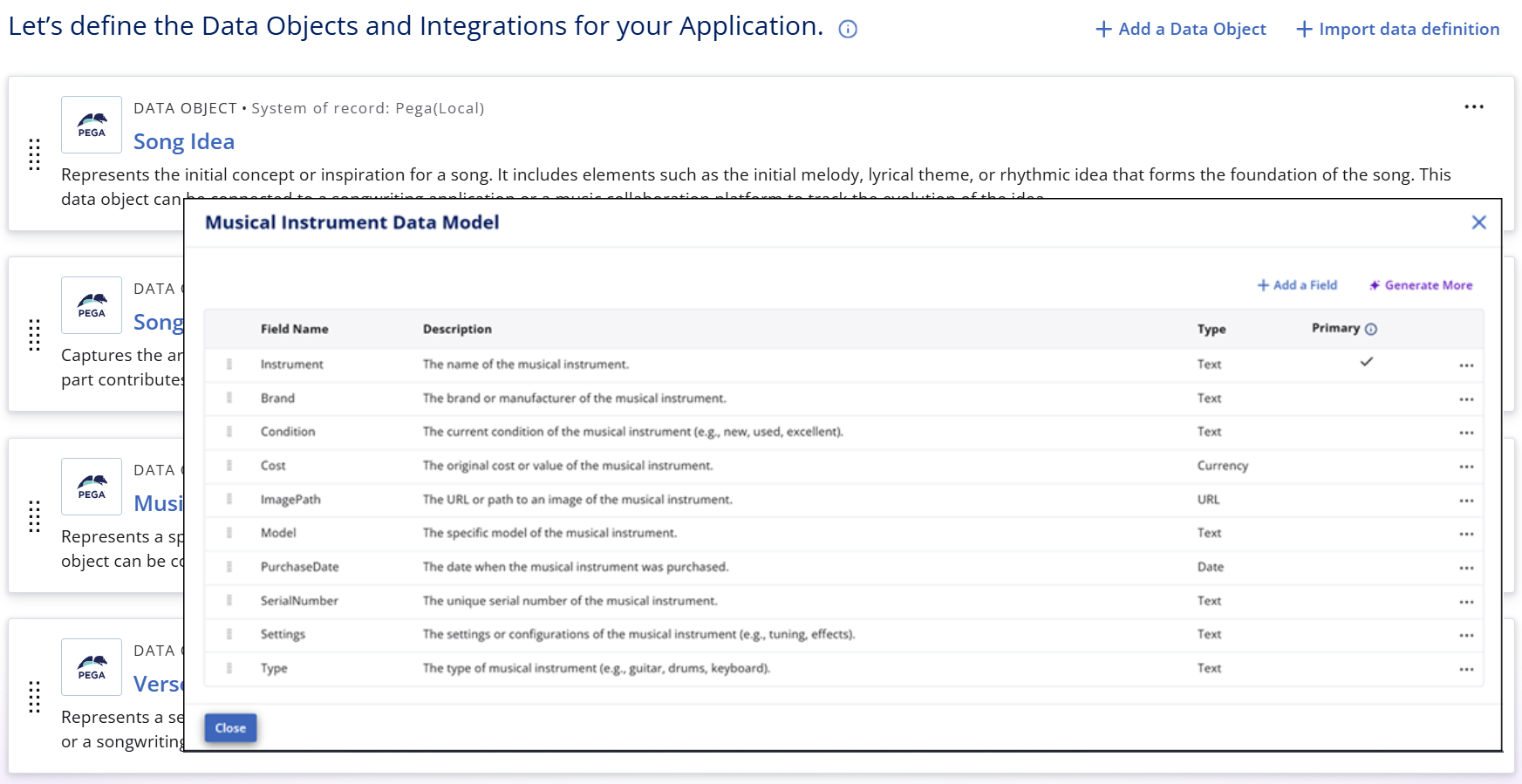Click the drag handle on Cost row
Viewport: 1522px width, 784px height.
(229, 466)
